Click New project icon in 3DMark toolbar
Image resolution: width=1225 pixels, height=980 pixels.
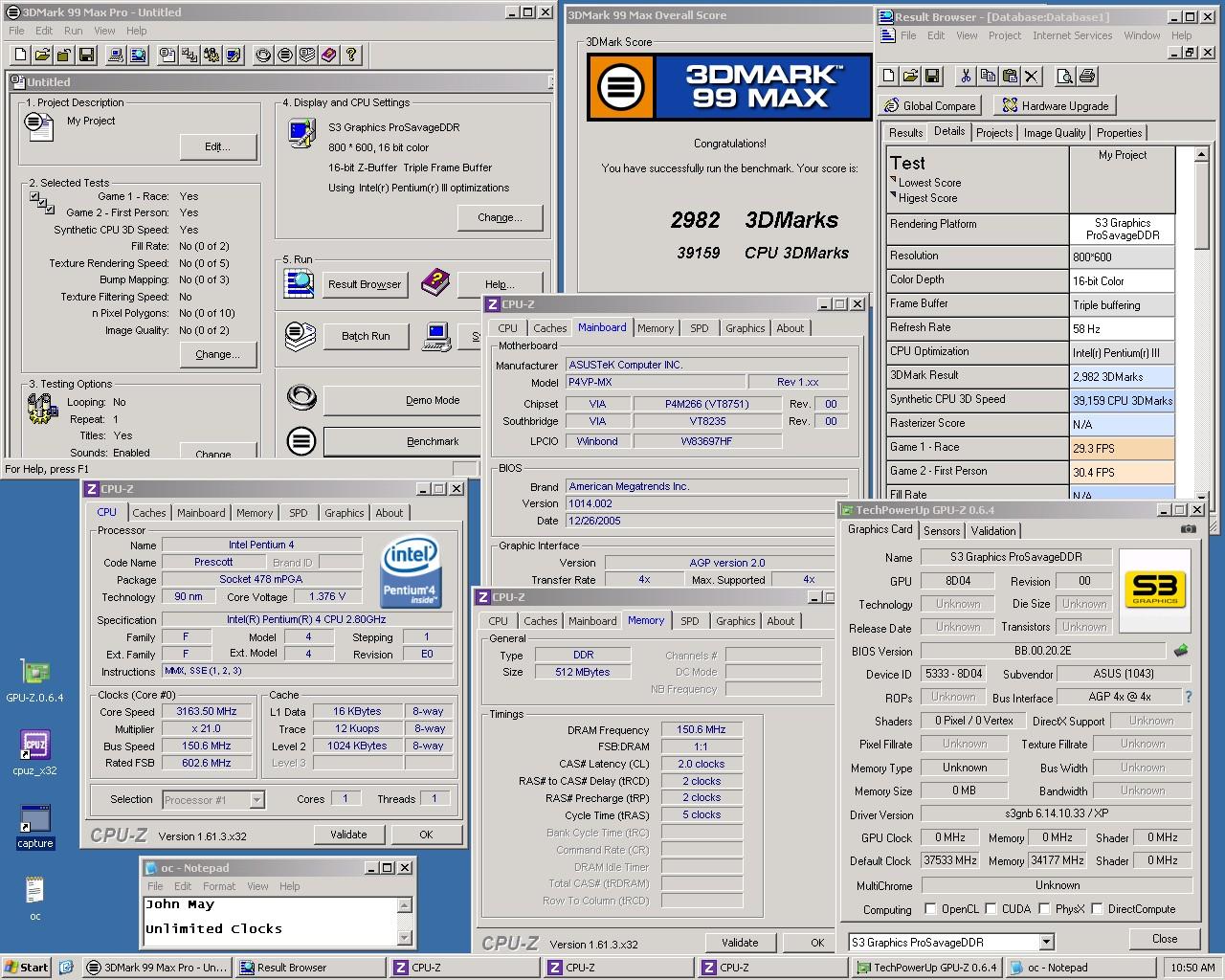[x=18, y=55]
